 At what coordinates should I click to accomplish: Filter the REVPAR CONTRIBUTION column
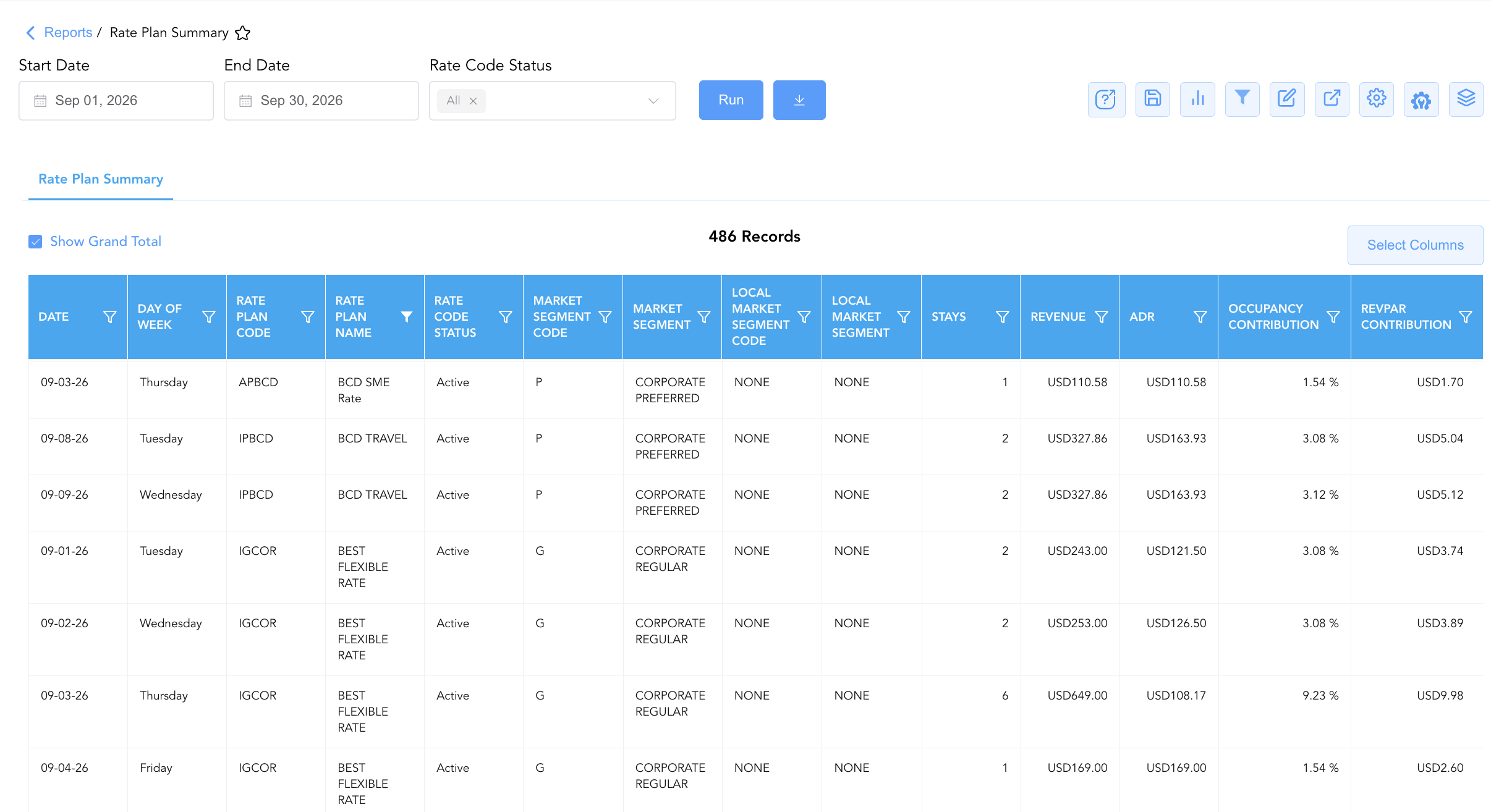pos(1466,317)
